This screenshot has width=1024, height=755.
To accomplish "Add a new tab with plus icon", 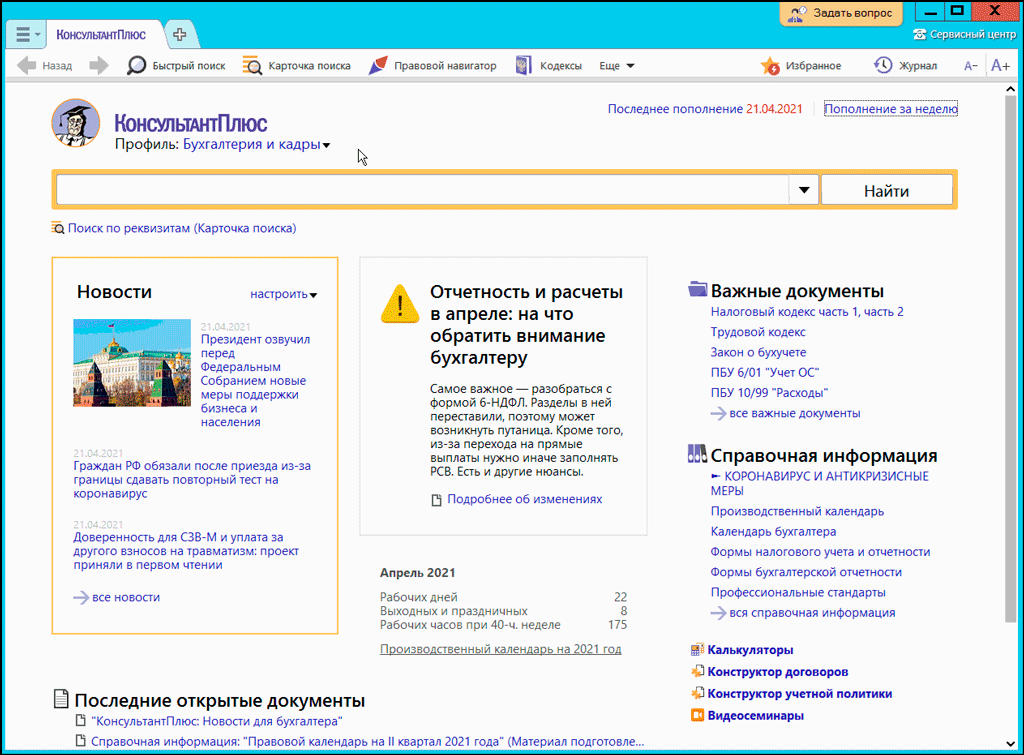I will [x=180, y=34].
